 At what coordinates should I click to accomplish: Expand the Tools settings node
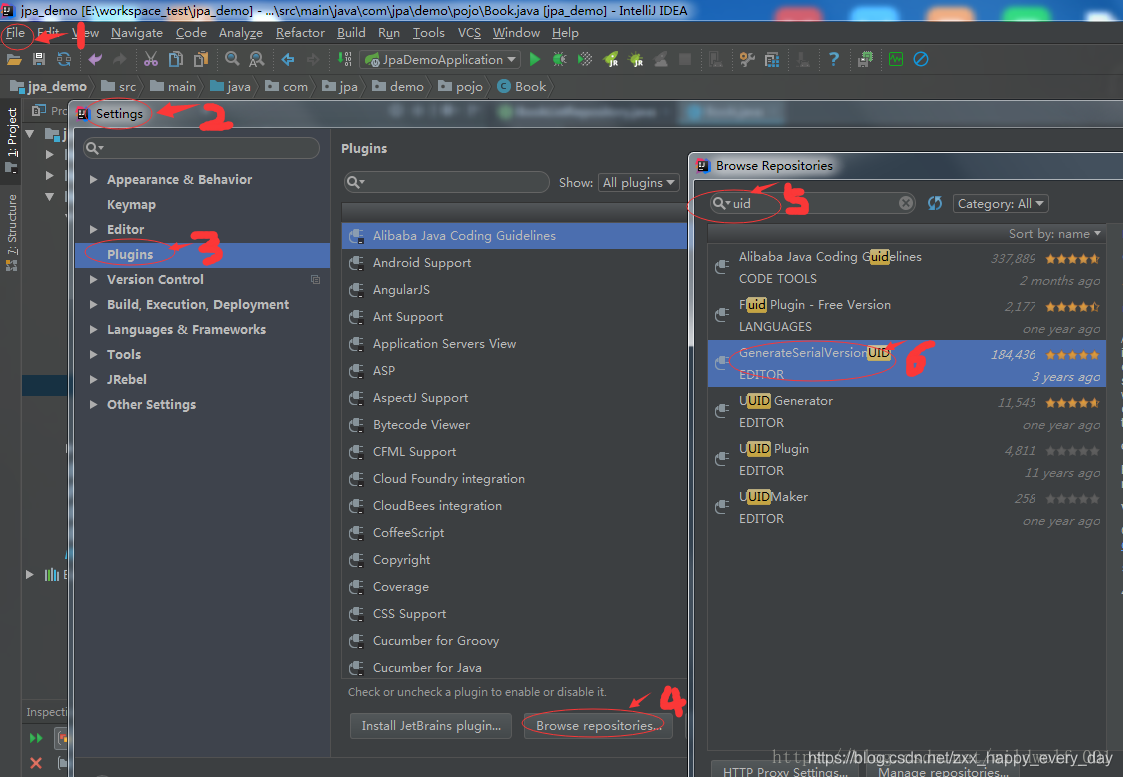click(x=93, y=354)
